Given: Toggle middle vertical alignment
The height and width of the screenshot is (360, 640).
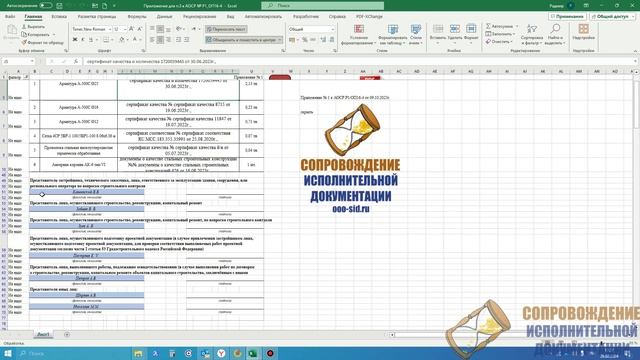Looking at the screenshot, I should [x=160, y=29].
